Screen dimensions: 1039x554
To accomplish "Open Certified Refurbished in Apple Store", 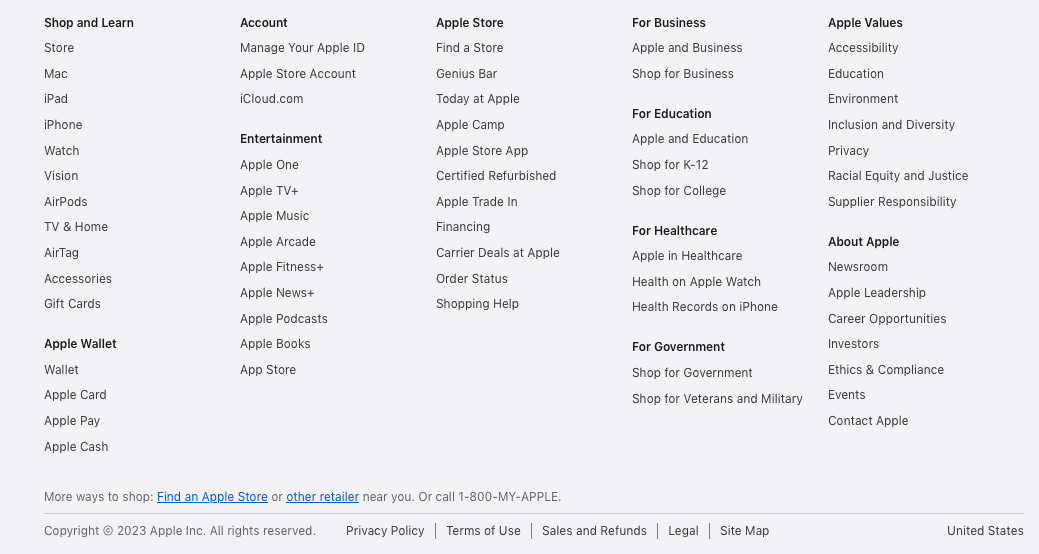I will (496, 176).
